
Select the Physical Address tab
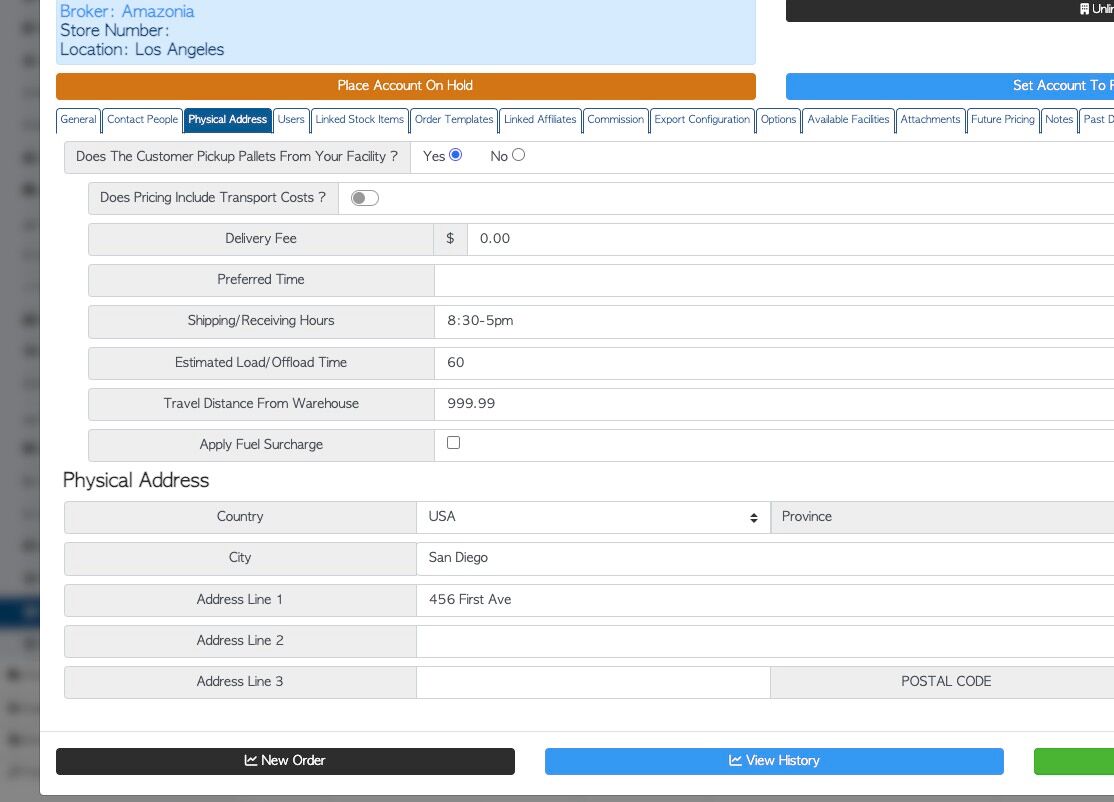pyautogui.click(x=227, y=119)
